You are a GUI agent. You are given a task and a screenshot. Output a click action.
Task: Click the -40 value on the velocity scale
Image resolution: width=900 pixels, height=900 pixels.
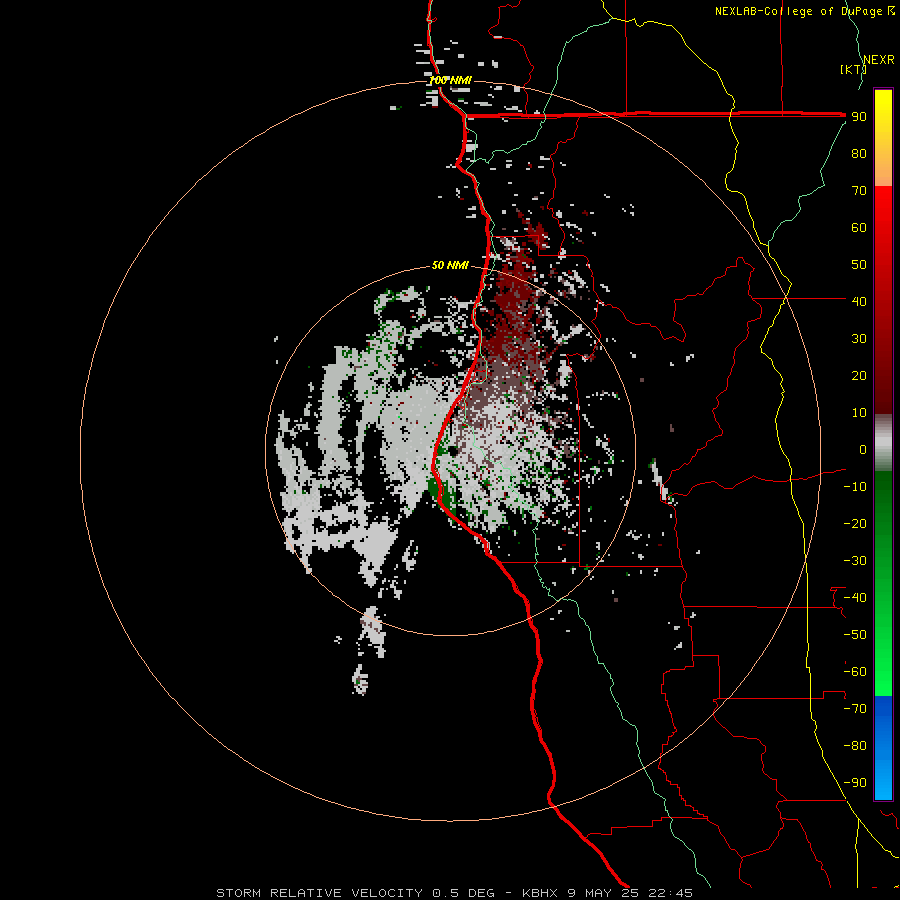tap(855, 598)
